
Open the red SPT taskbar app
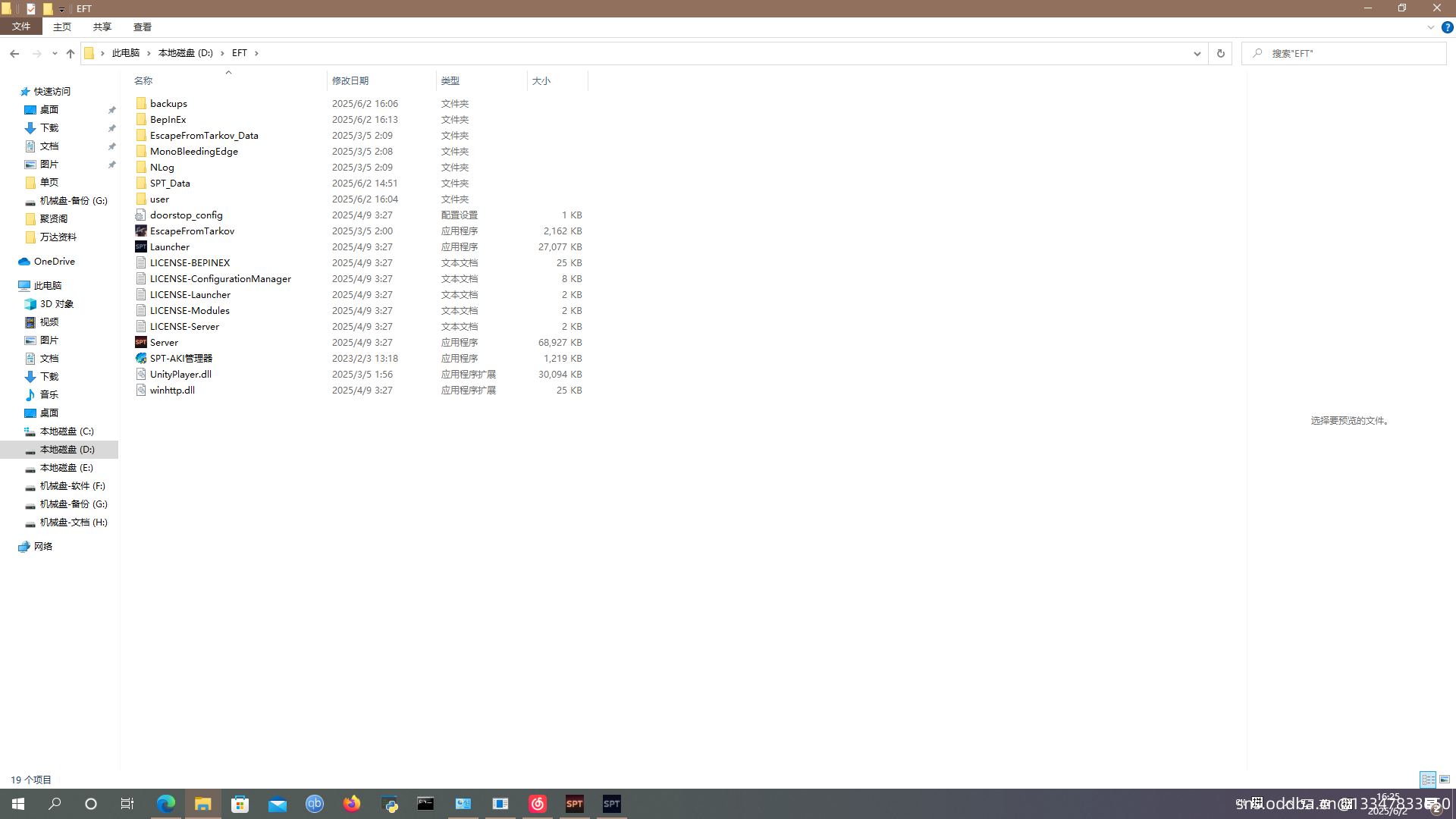pyautogui.click(x=575, y=804)
